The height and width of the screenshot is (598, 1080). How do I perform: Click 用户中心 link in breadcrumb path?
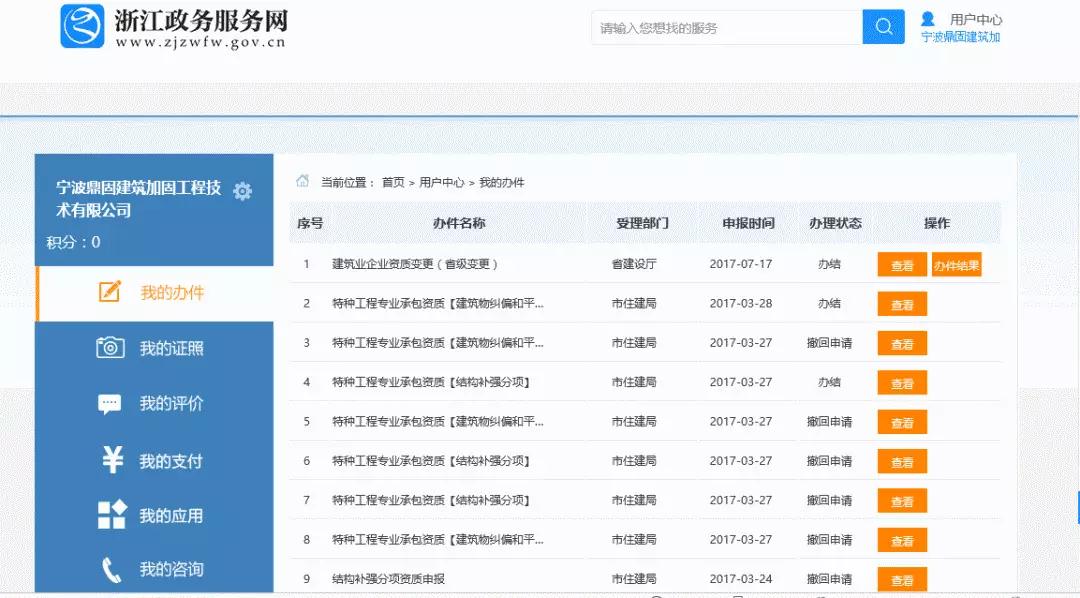point(441,182)
